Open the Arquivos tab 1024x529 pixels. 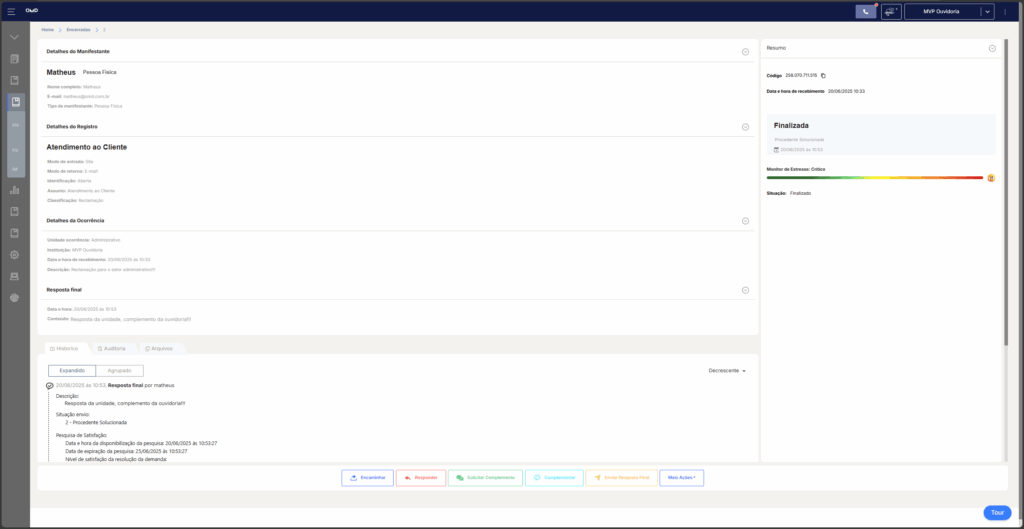pyautogui.click(x=159, y=348)
